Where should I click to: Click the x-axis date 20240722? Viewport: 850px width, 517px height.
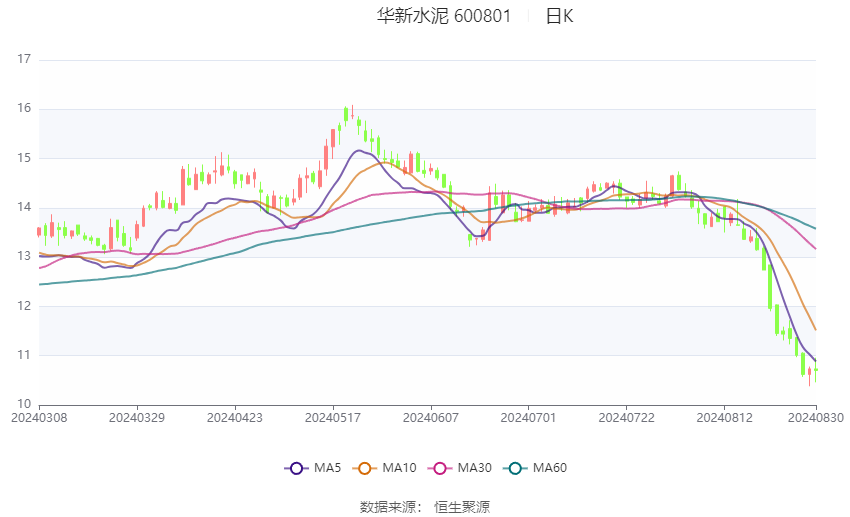627,418
